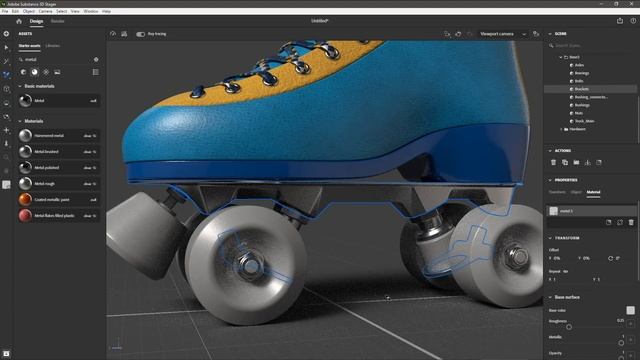640x360 pixels.
Task: Open the Select menu
Action: pos(62,11)
